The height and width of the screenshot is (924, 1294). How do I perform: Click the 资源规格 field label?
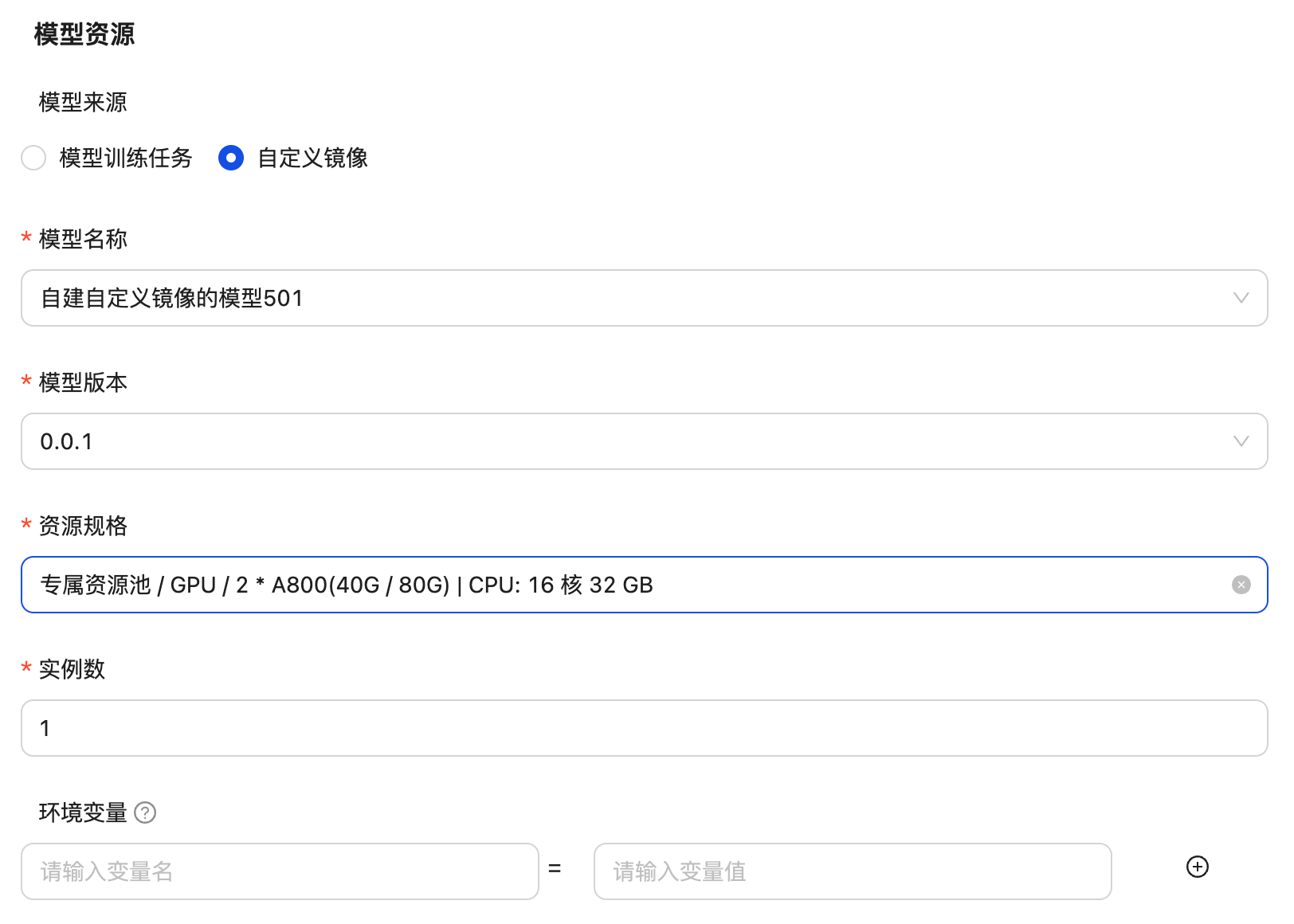pyautogui.click(x=83, y=526)
